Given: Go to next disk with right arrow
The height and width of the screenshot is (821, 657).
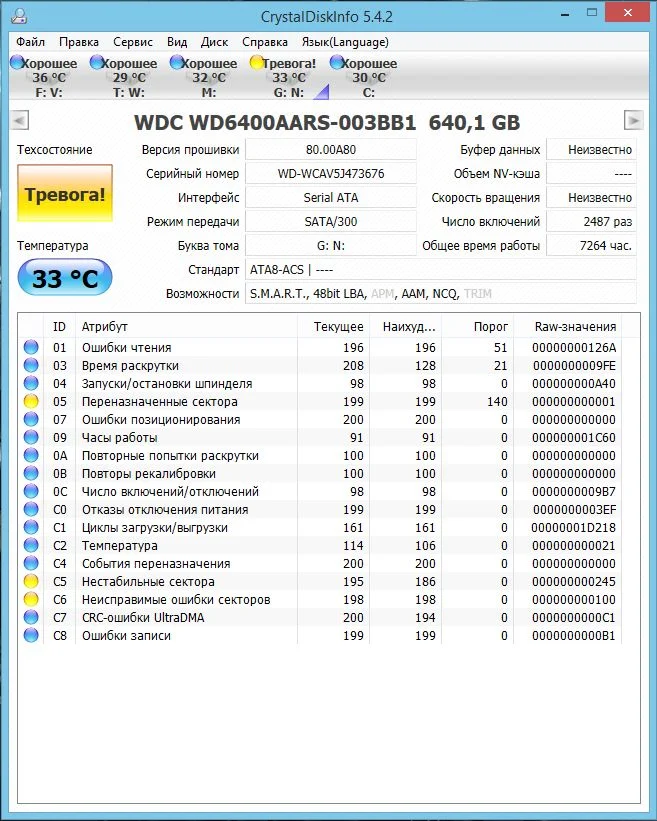Looking at the screenshot, I should pyautogui.click(x=633, y=120).
